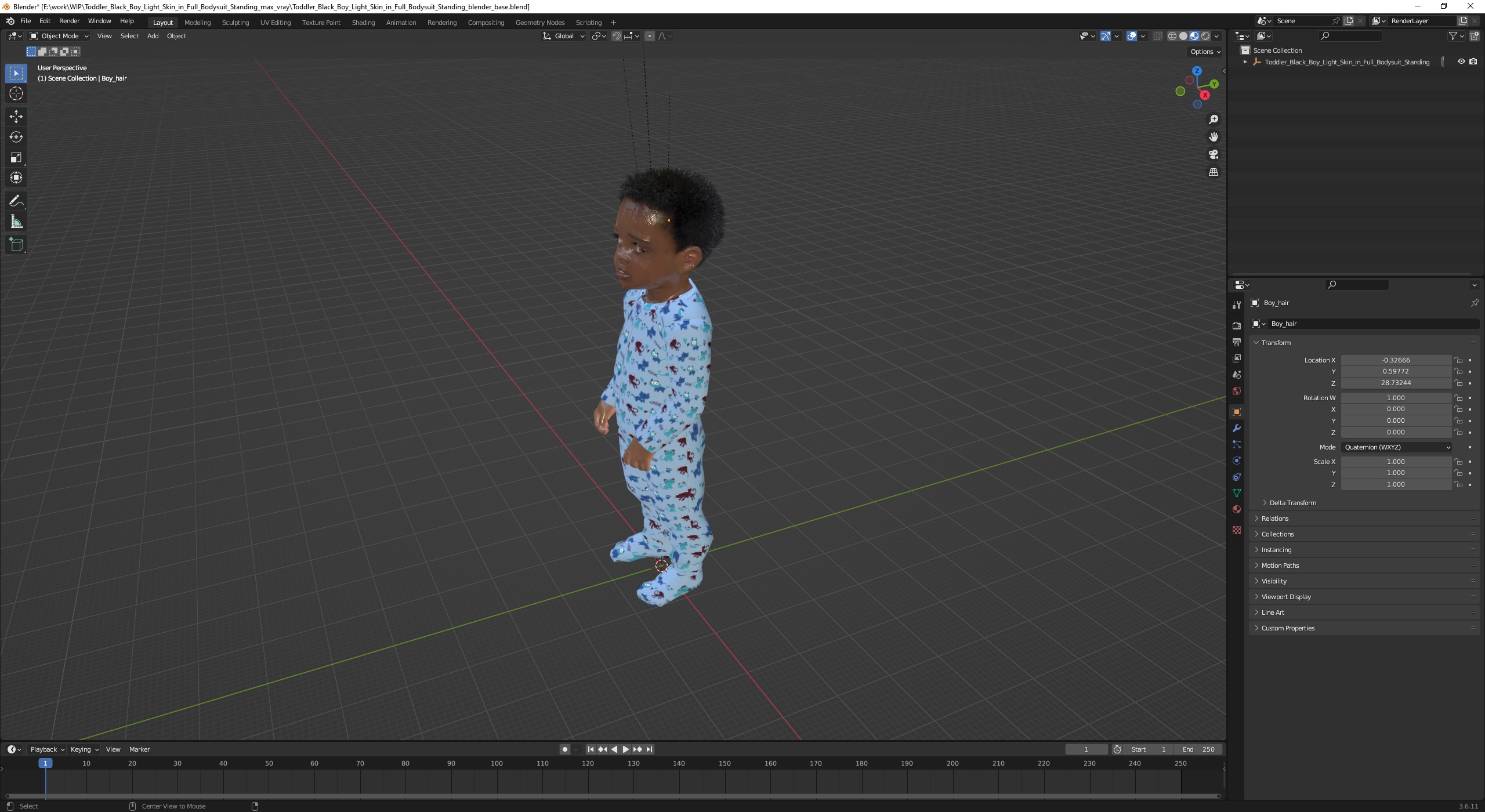The width and height of the screenshot is (1485, 812).
Task: Toggle proportional editing
Action: coord(650,36)
